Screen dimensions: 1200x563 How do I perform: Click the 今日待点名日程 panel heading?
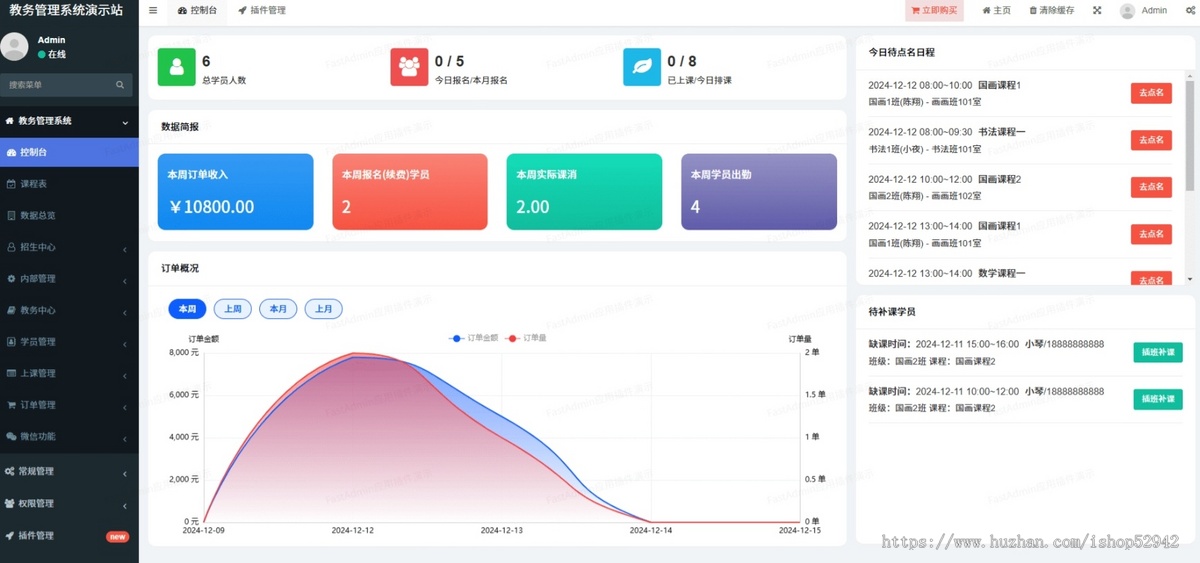click(902, 52)
